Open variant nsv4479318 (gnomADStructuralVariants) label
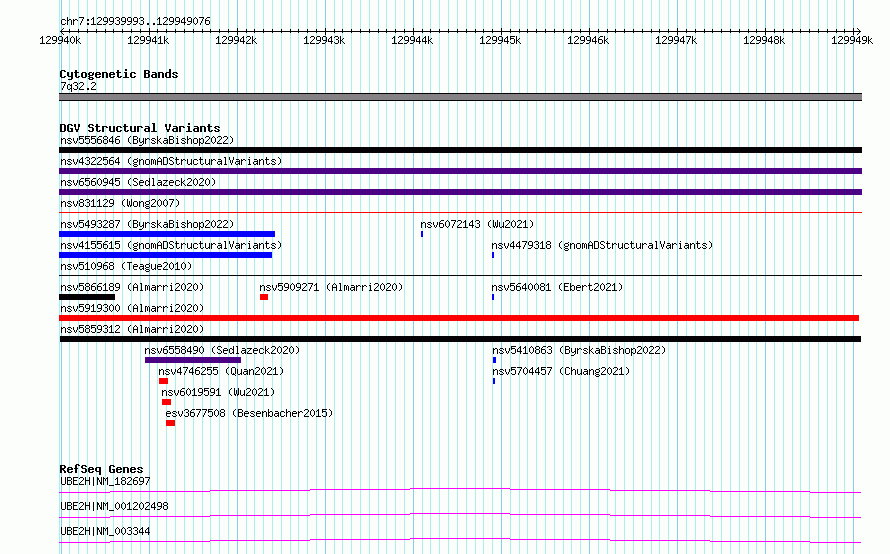 [x=602, y=245]
